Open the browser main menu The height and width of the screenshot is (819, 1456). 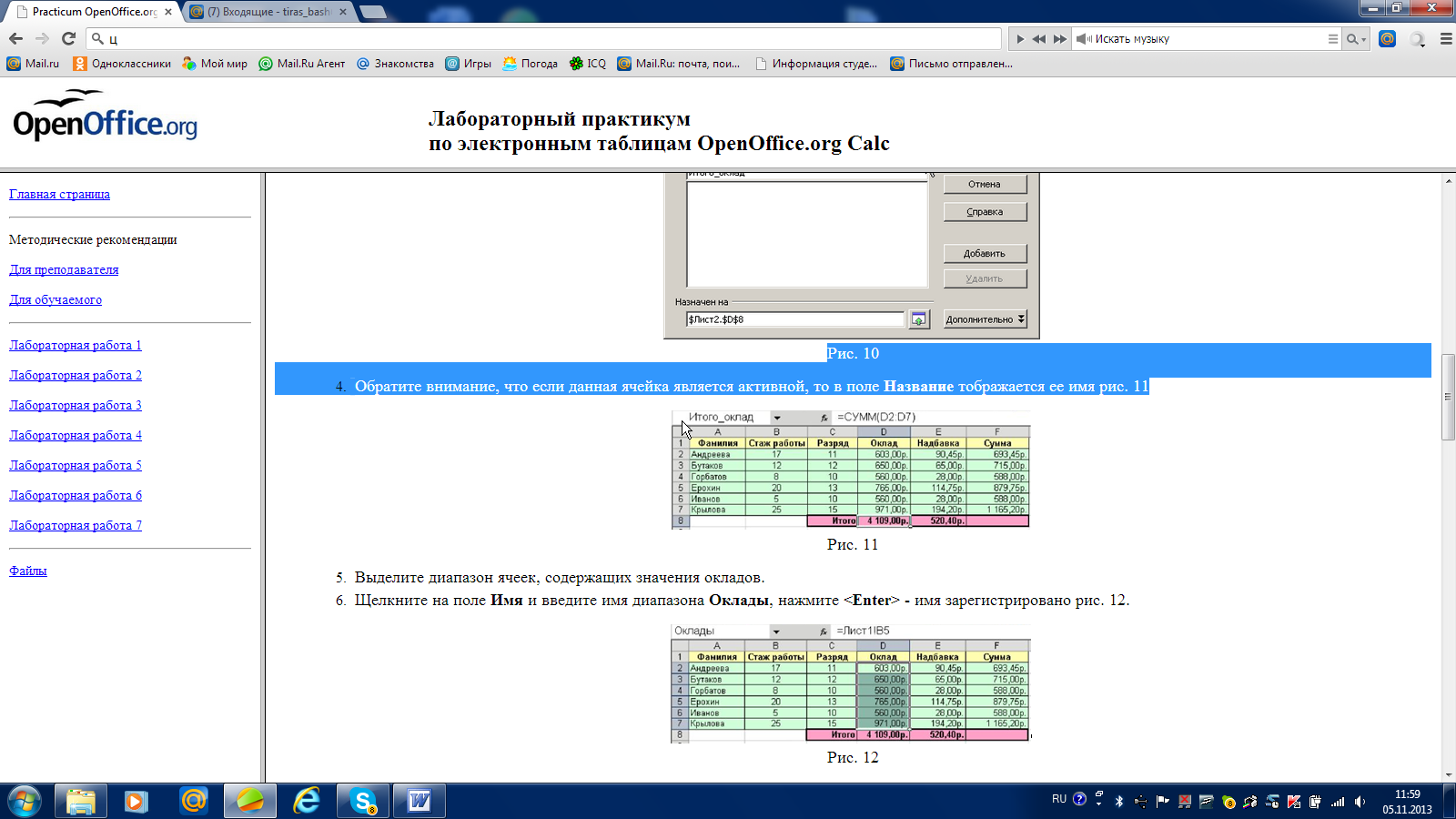[x=1446, y=39]
